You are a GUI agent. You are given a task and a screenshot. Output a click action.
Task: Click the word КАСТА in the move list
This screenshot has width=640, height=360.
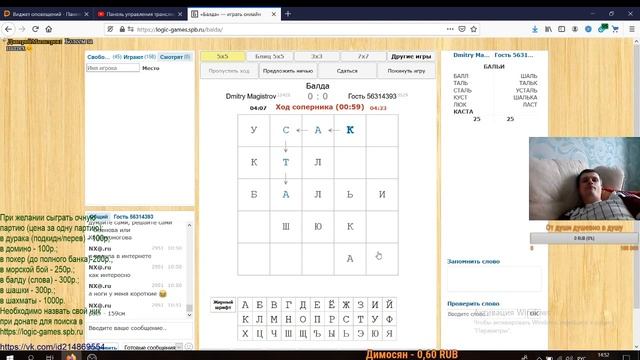(x=463, y=111)
